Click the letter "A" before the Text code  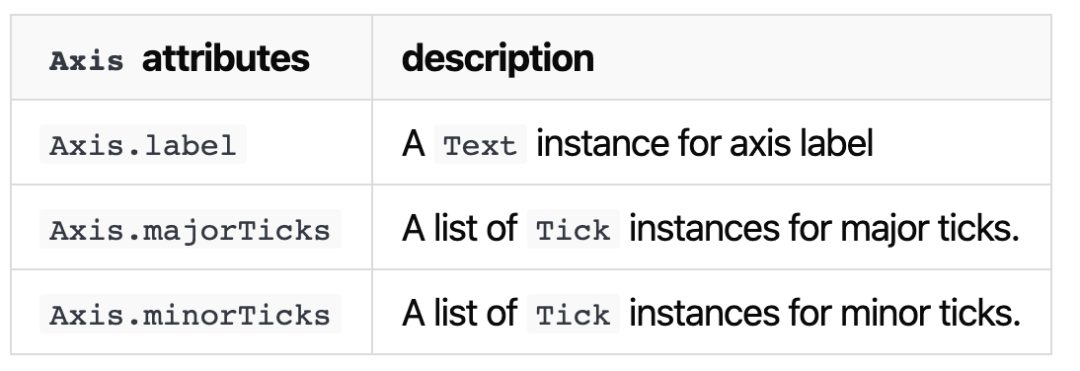[x=413, y=145]
